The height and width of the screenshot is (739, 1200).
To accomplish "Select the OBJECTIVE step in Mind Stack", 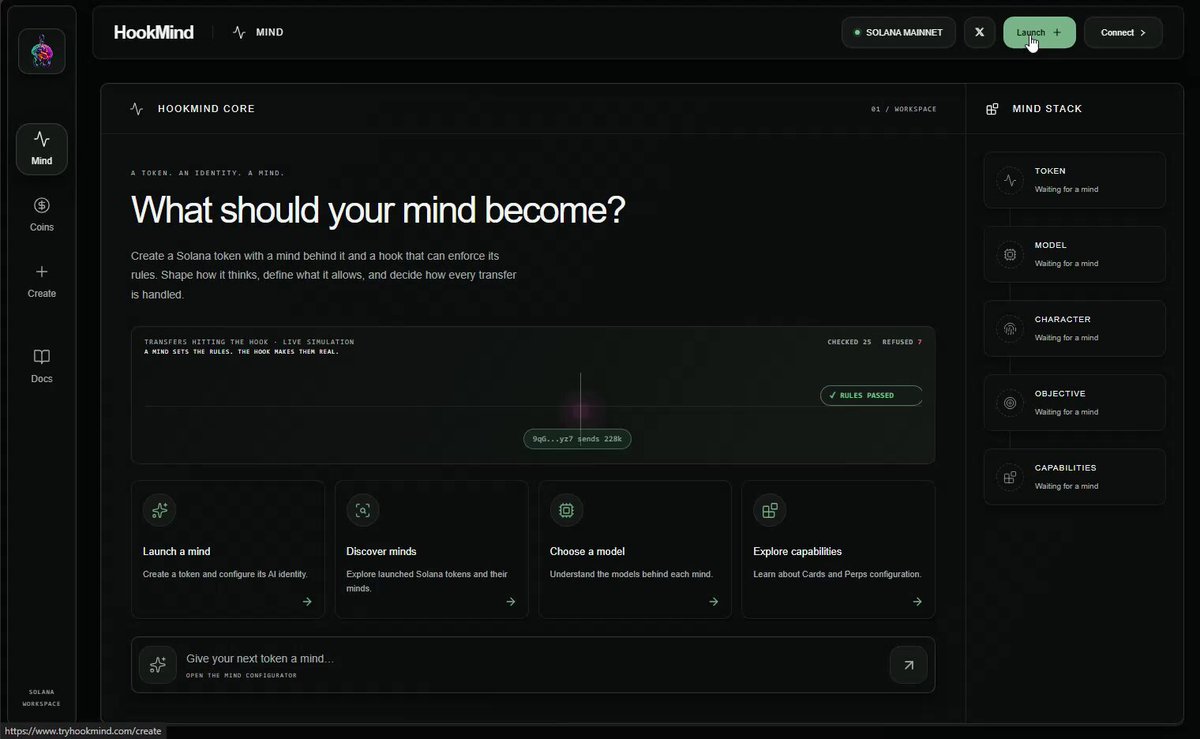I will tap(1075, 402).
